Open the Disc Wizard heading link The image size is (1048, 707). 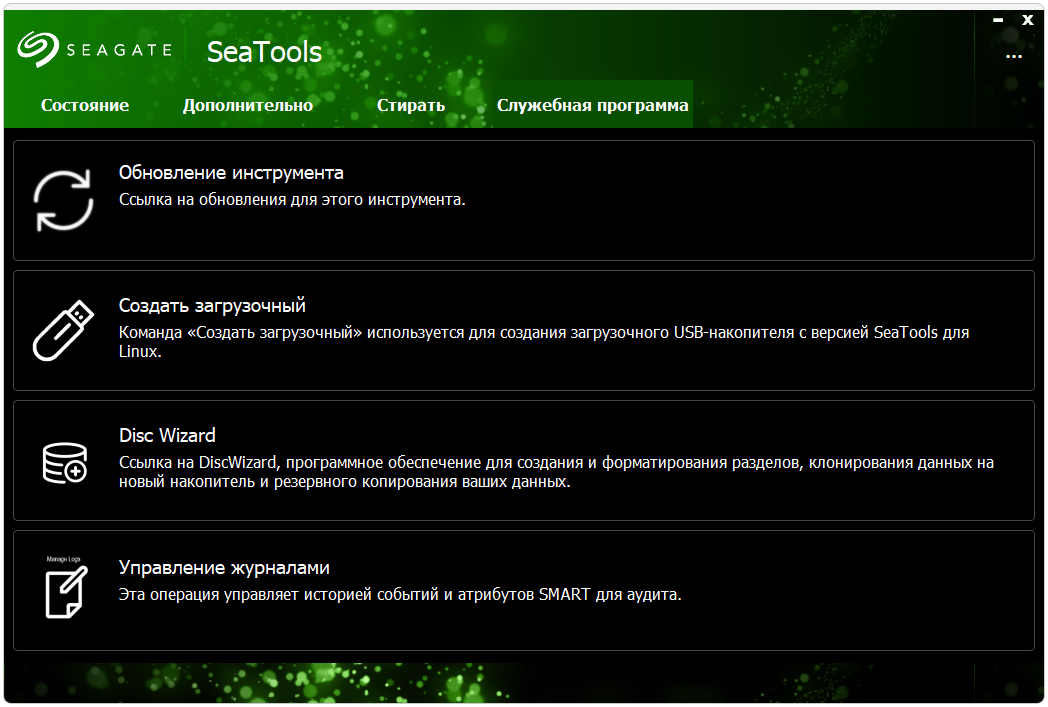(x=167, y=436)
